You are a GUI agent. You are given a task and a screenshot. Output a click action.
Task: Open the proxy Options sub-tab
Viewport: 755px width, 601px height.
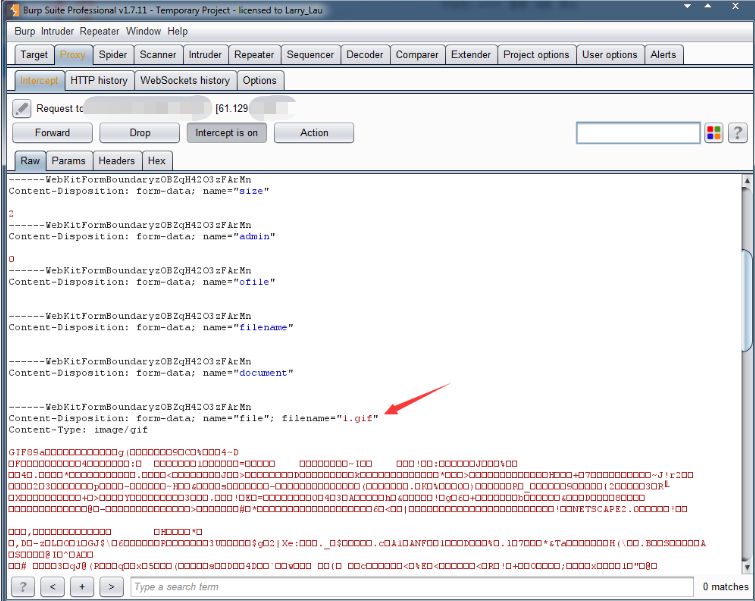260,80
